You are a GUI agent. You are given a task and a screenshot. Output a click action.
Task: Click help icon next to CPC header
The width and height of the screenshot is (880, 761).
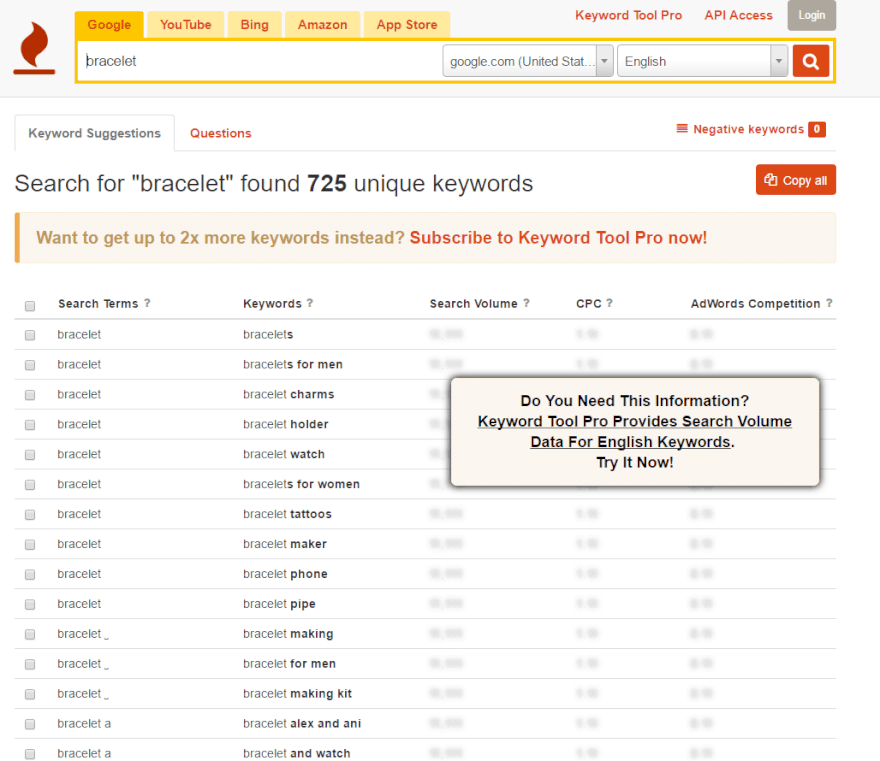(x=611, y=303)
